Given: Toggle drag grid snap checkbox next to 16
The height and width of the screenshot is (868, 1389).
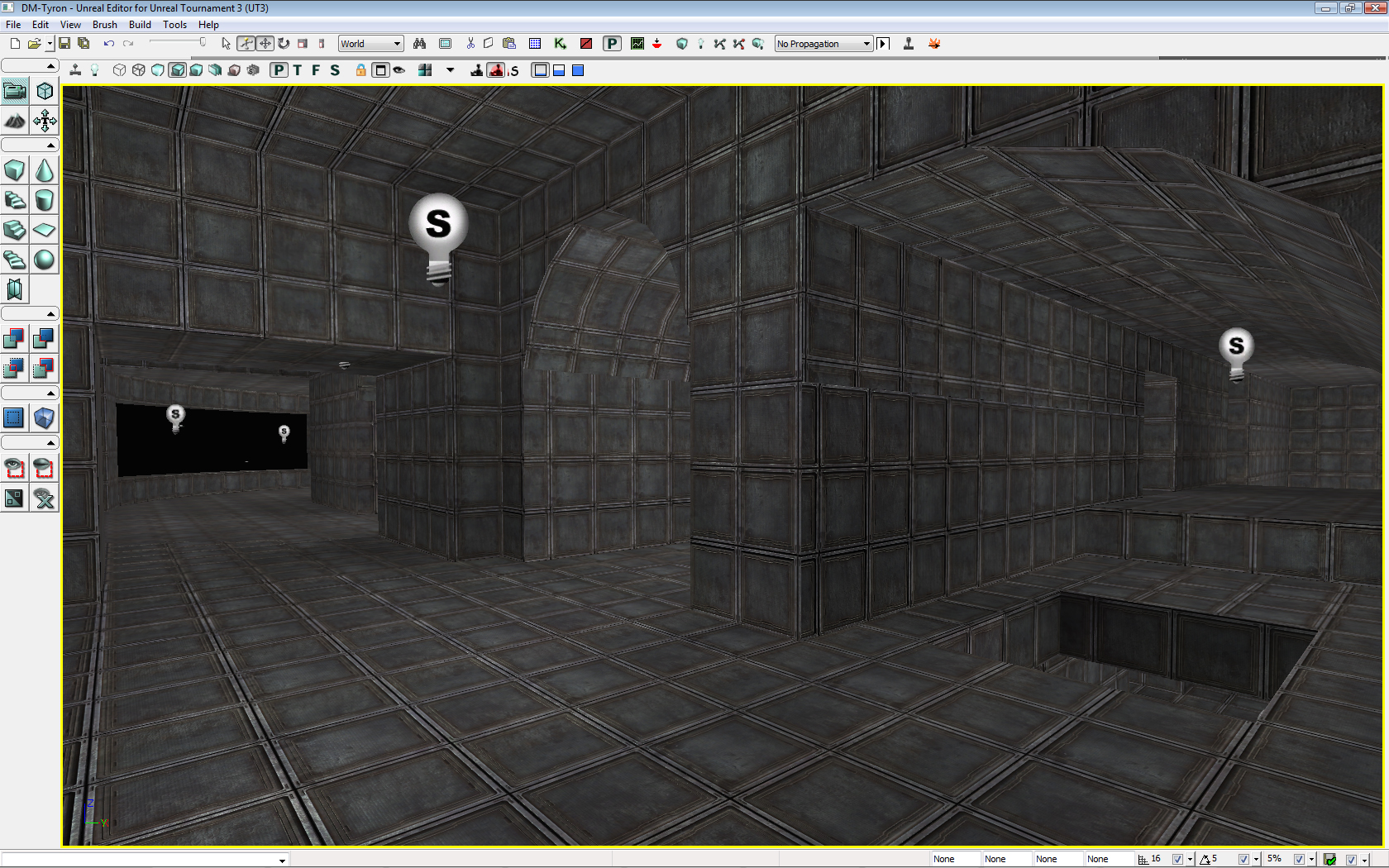Looking at the screenshot, I should 1178,859.
